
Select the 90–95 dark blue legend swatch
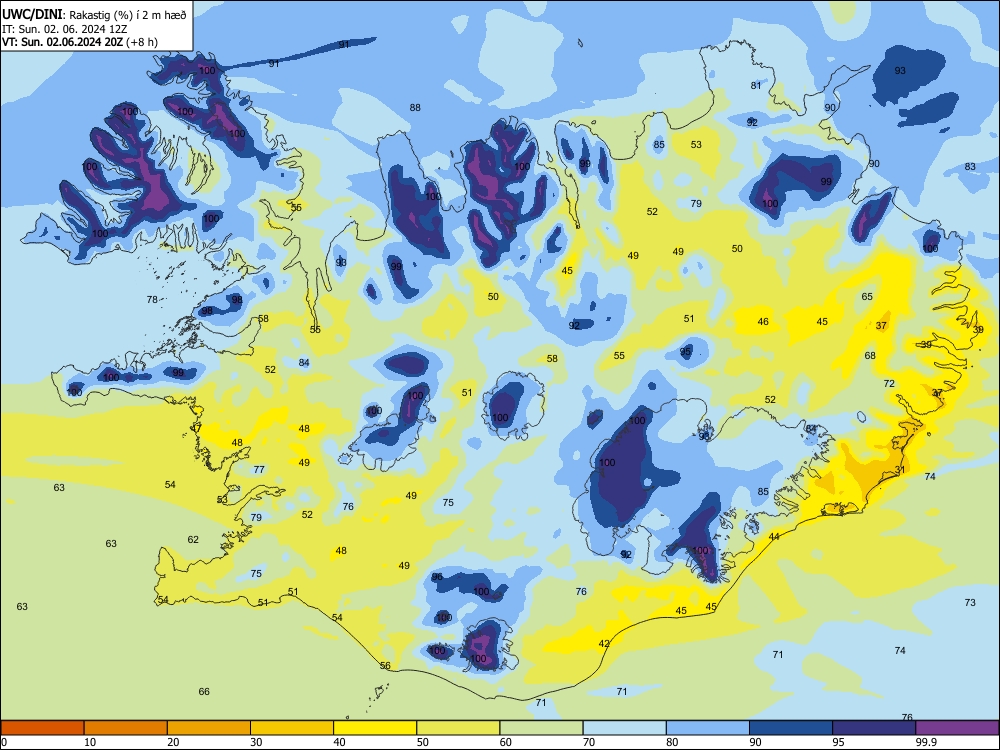coord(791,728)
